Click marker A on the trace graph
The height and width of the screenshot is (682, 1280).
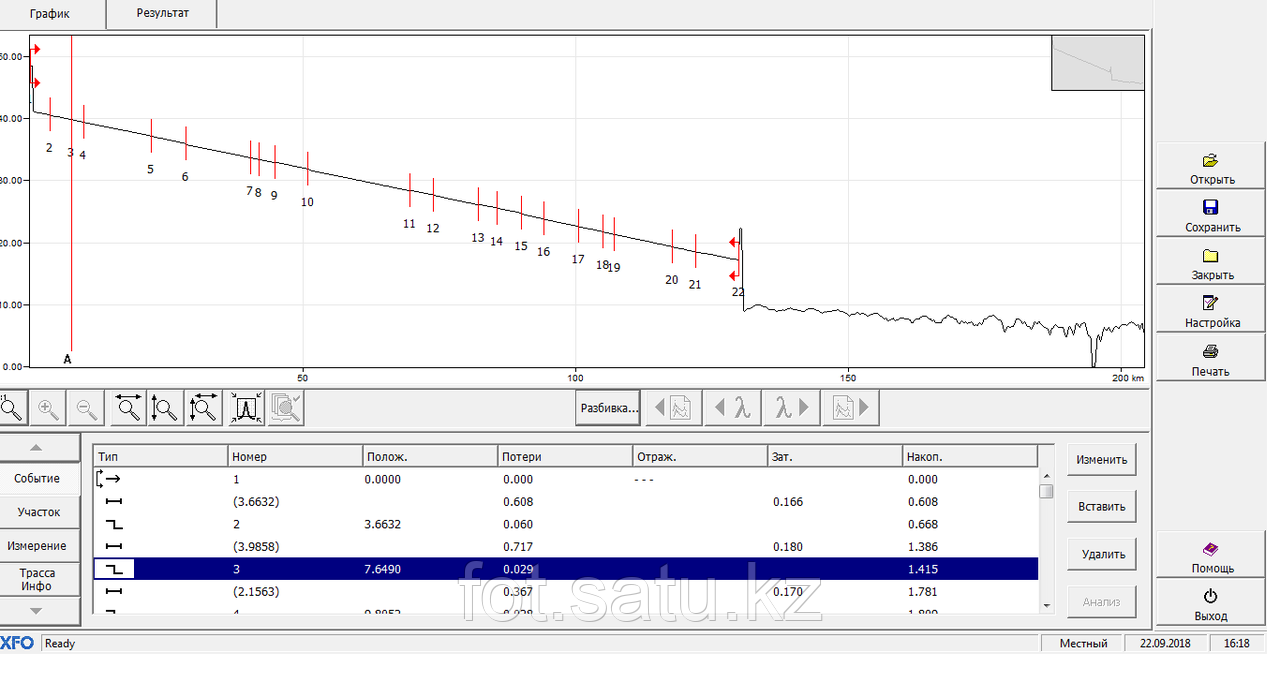(x=68, y=358)
